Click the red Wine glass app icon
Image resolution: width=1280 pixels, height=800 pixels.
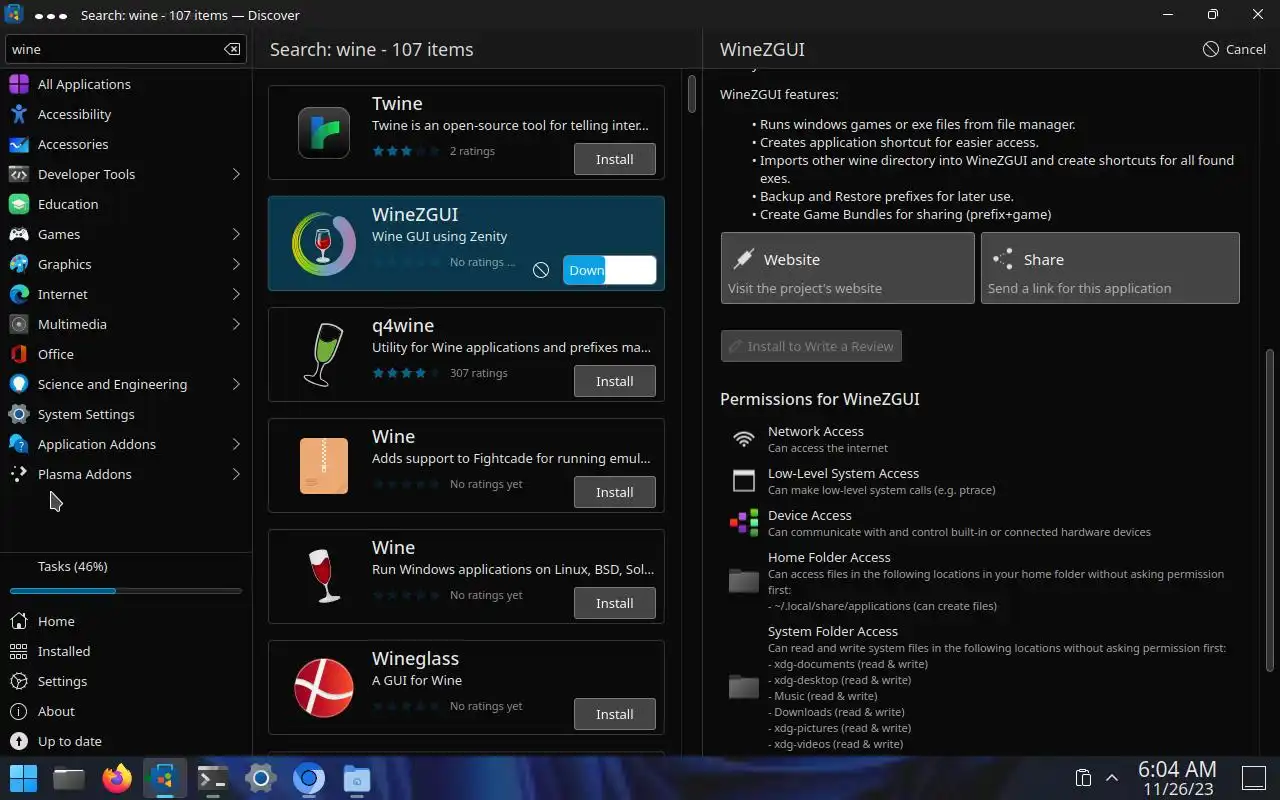[x=324, y=577]
